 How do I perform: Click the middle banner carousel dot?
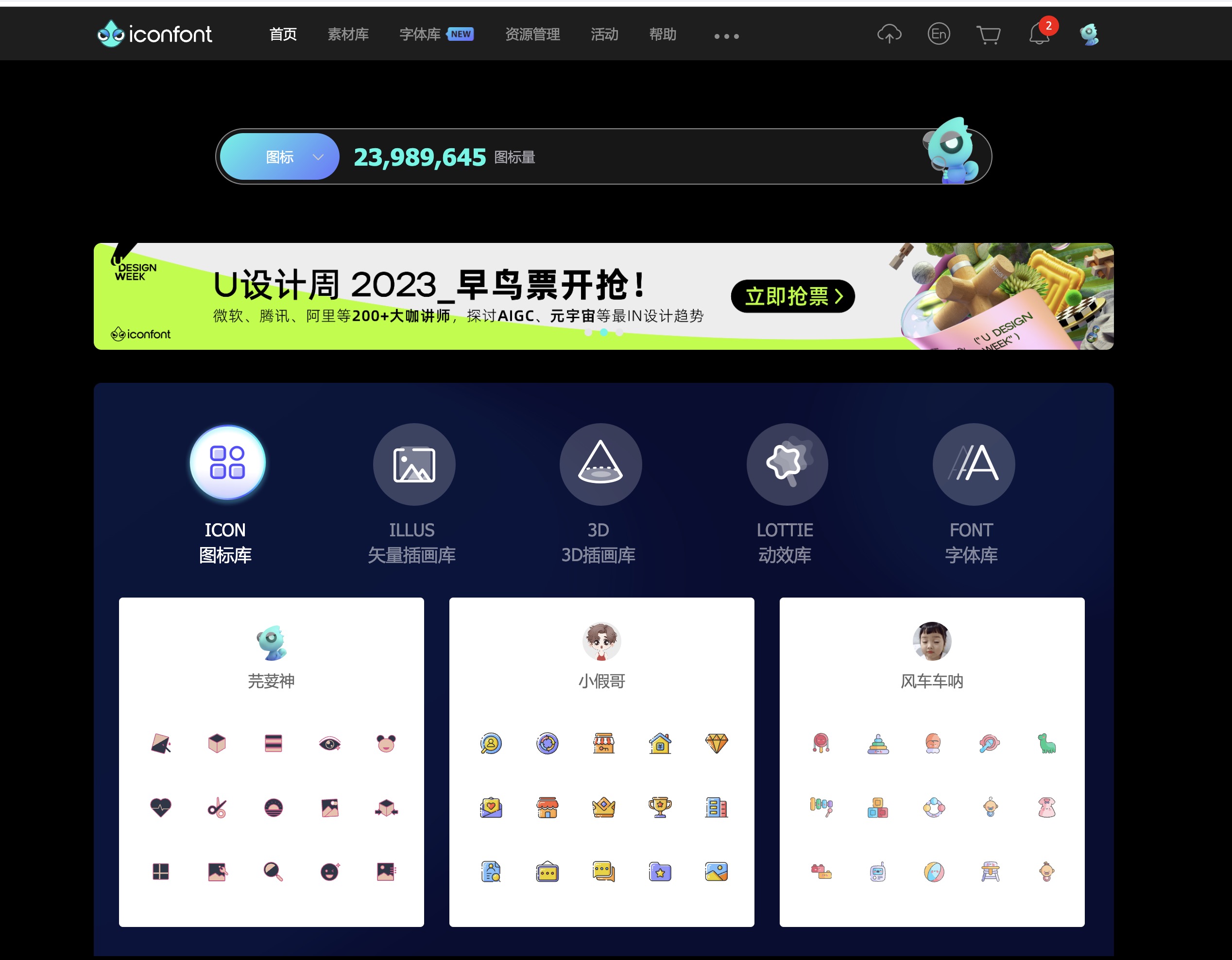[x=603, y=333]
